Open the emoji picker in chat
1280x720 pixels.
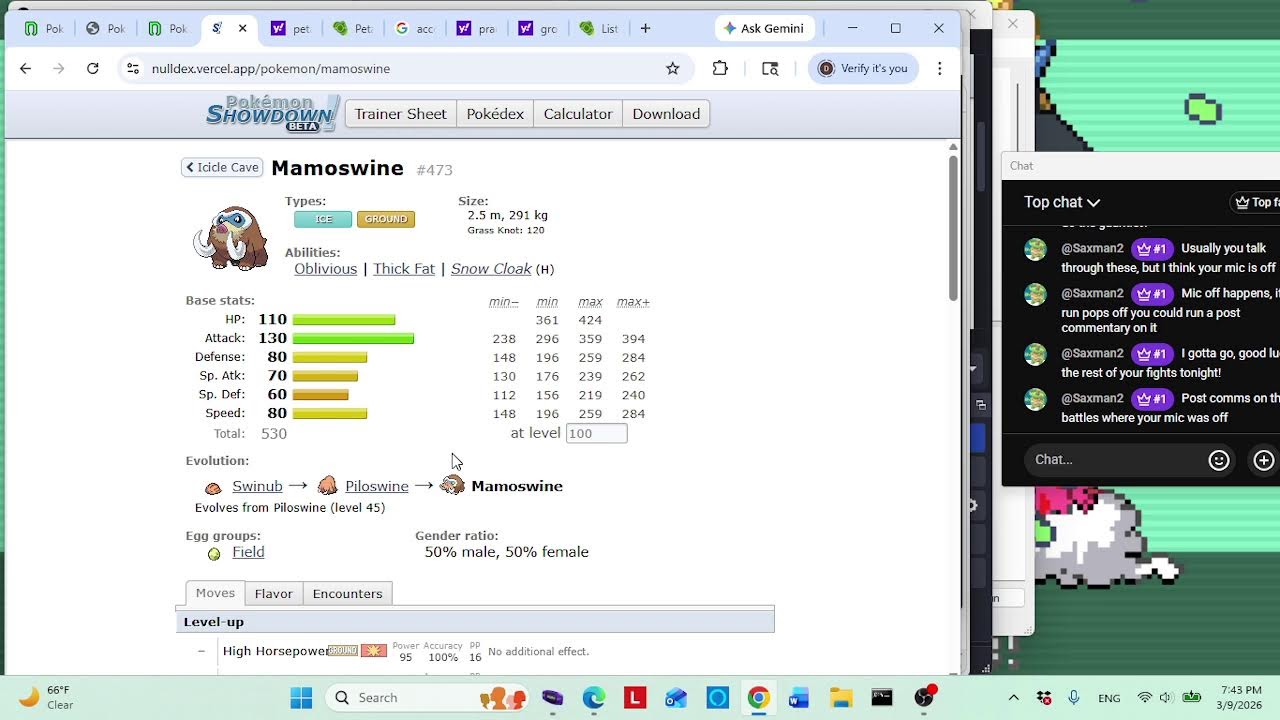click(1218, 460)
